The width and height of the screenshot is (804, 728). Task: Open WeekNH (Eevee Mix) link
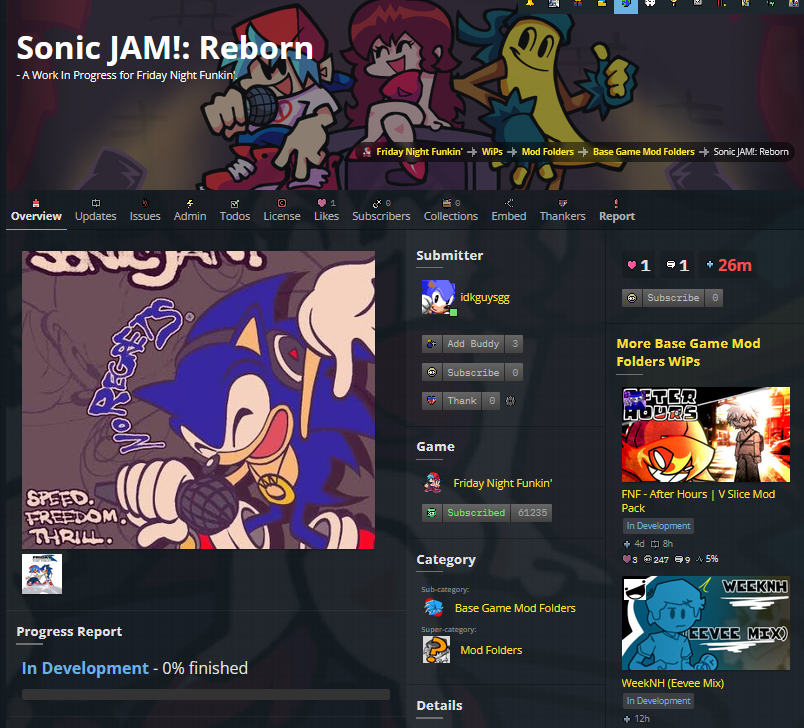672,683
